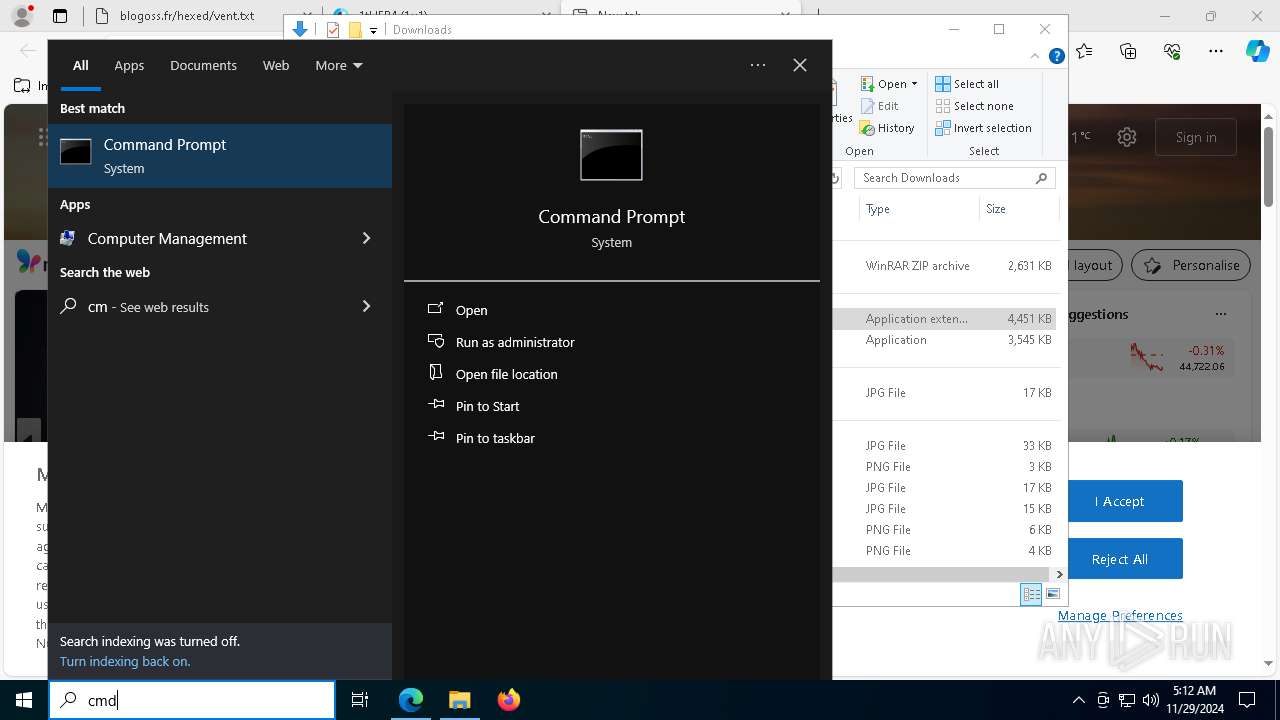The width and height of the screenshot is (1280, 720).
Task: Open the More search filter dropdown
Action: tap(338, 65)
